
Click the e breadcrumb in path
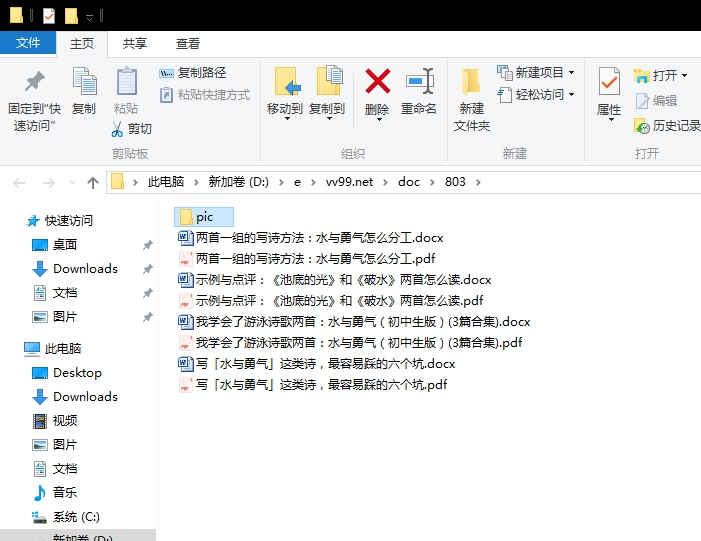[x=297, y=182]
